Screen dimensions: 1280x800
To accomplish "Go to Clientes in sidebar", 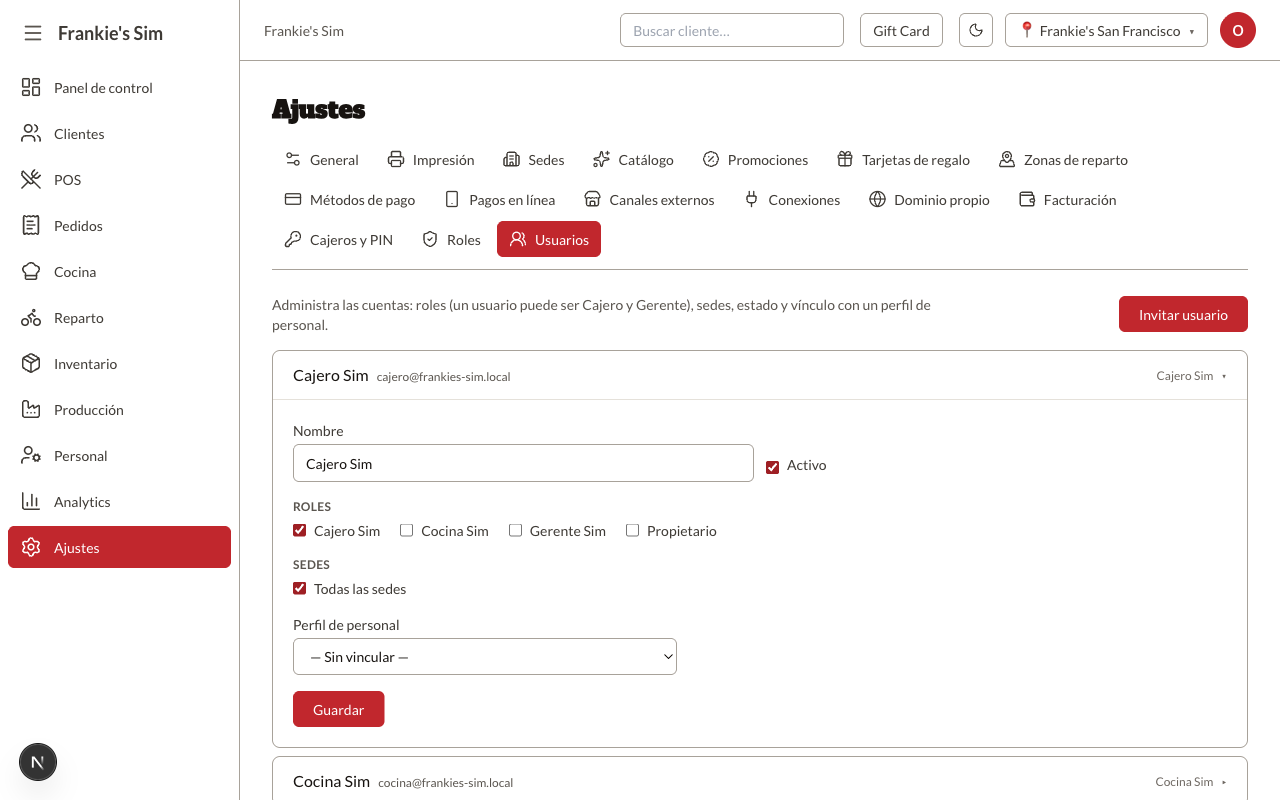I will pyautogui.click(x=119, y=134).
